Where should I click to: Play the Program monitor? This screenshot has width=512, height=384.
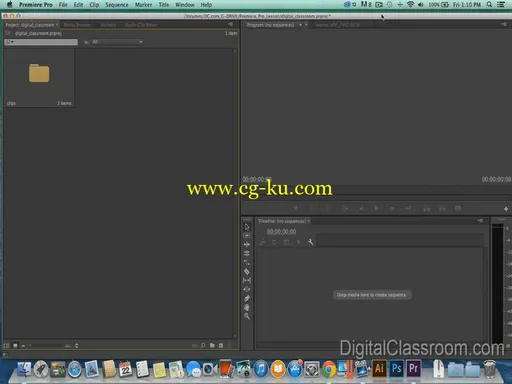point(376,208)
